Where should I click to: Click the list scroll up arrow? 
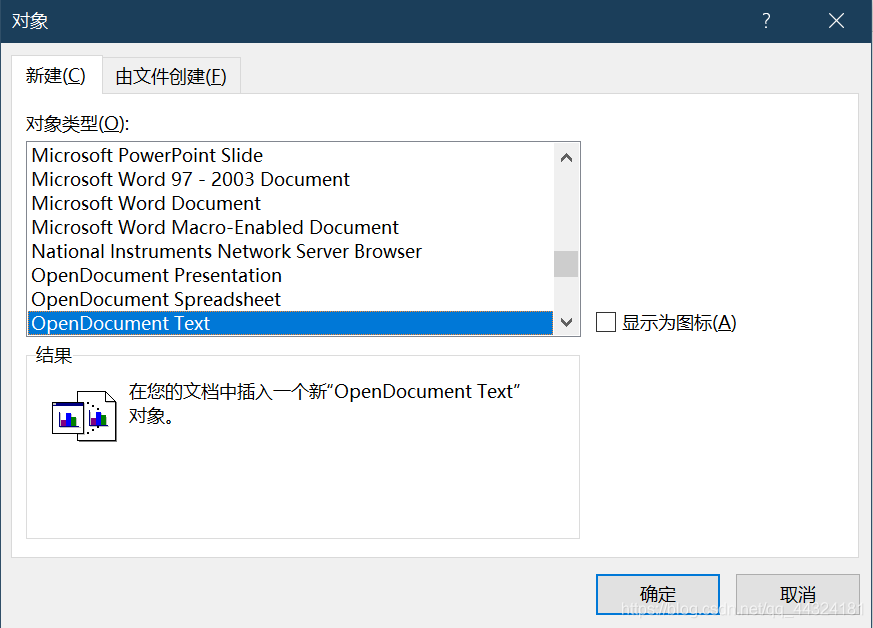(x=566, y=158)
